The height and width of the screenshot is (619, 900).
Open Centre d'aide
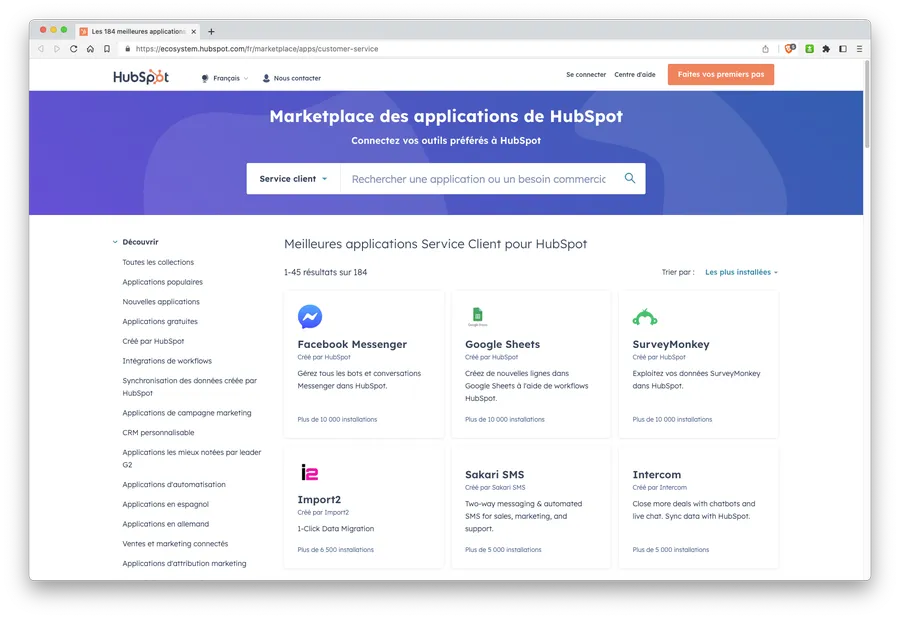(x=634, y=75)
